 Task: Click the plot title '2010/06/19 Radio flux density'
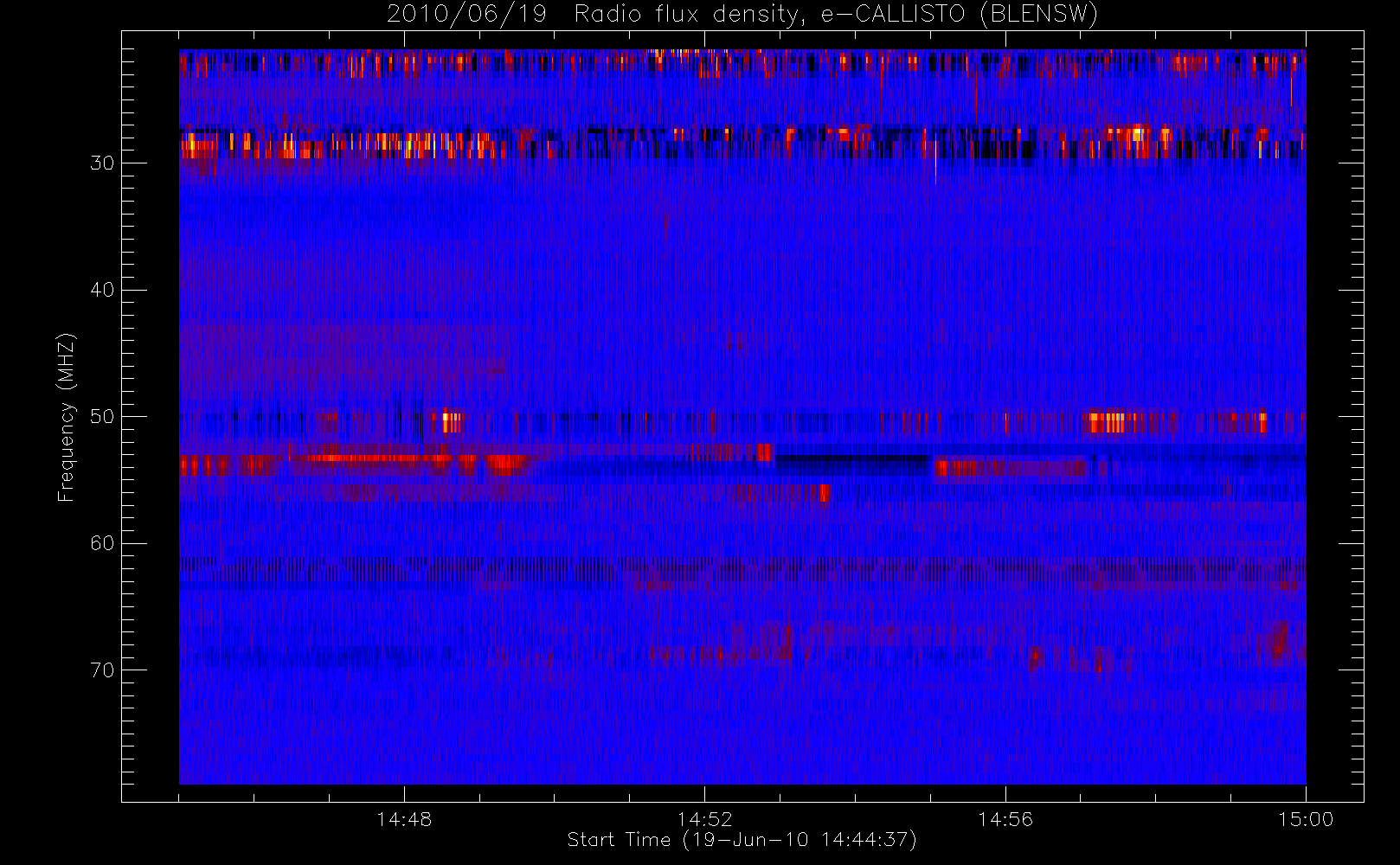coord(742,14)
